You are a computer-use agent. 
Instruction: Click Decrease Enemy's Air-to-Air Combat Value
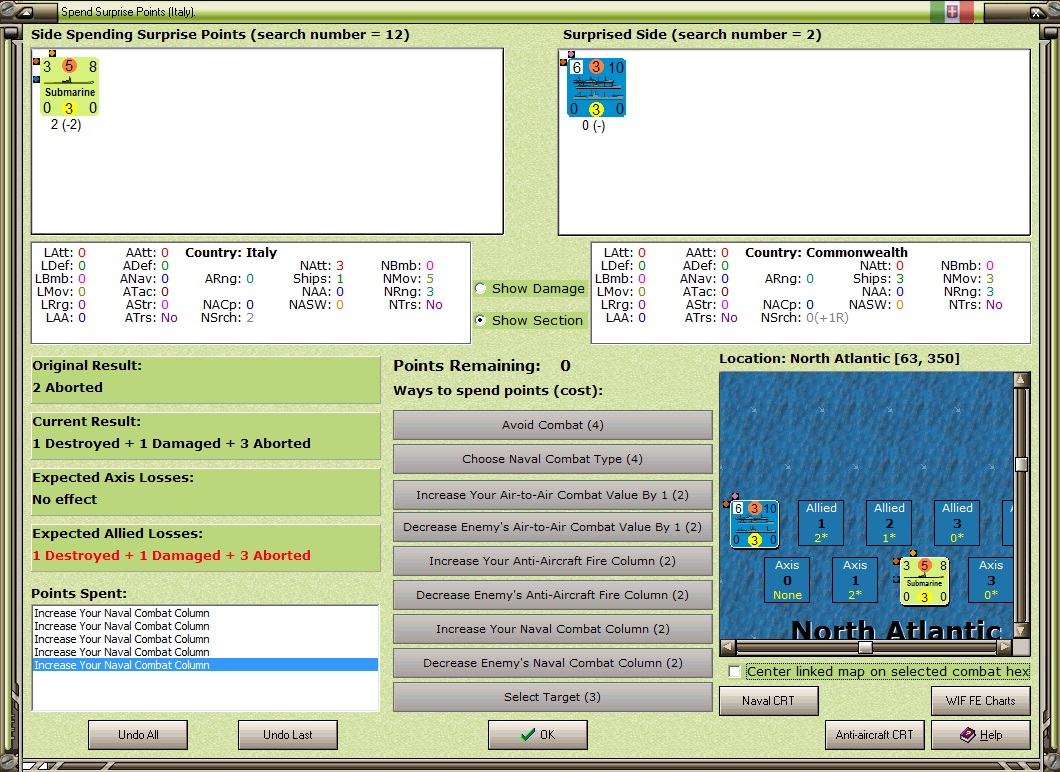[552, 527]
